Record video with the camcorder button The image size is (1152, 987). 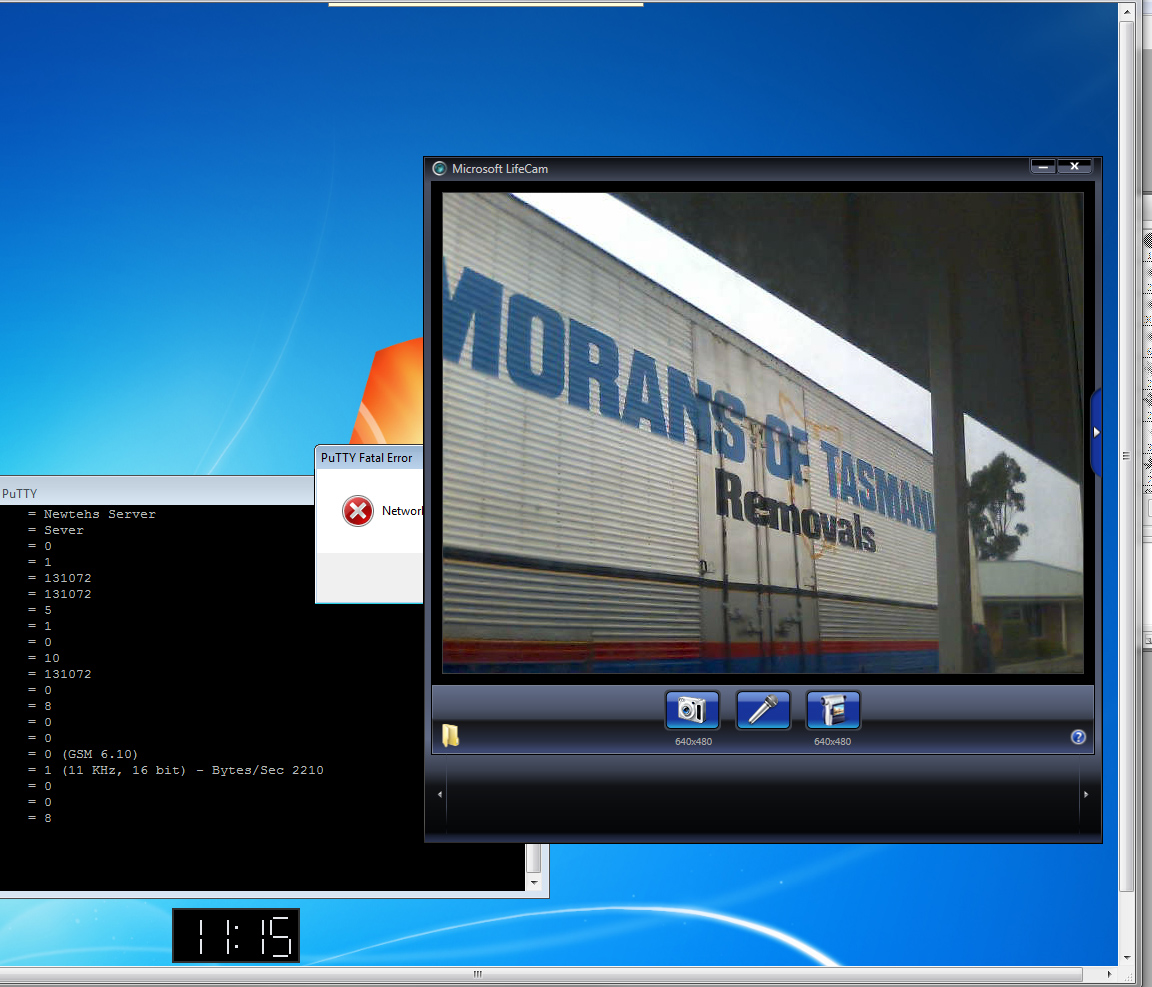pos(833,710)
